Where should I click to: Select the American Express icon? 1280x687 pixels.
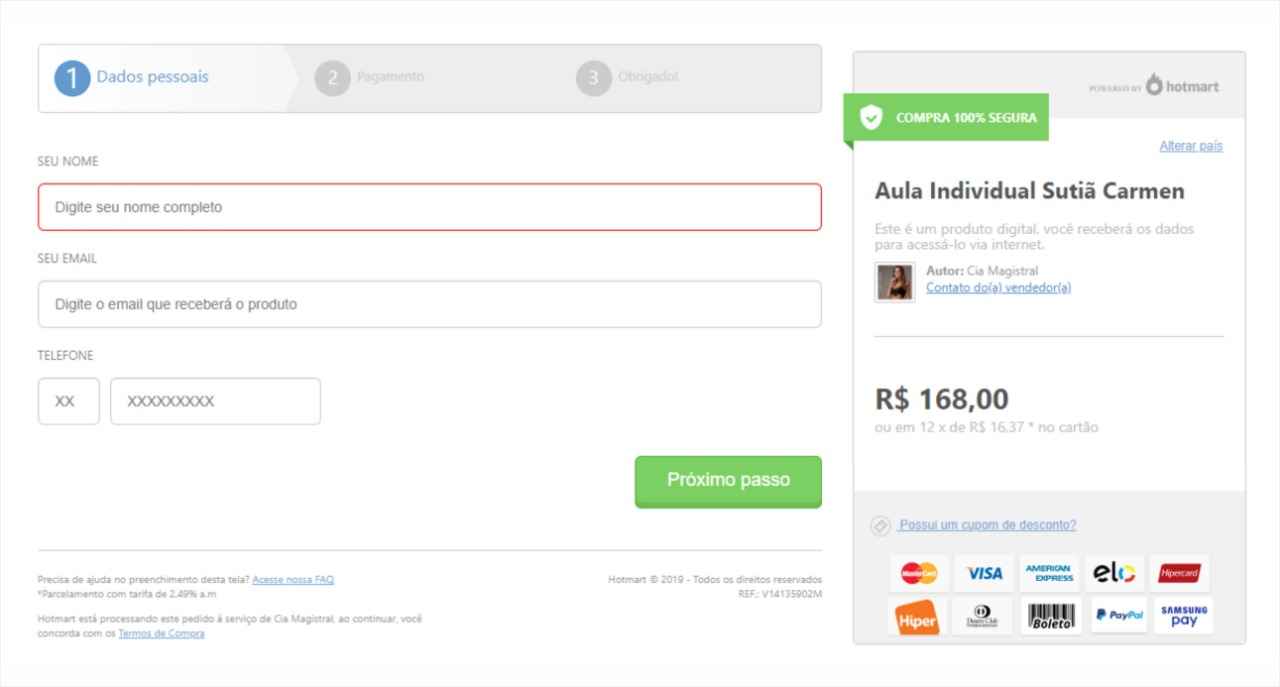coord(1049,573)
